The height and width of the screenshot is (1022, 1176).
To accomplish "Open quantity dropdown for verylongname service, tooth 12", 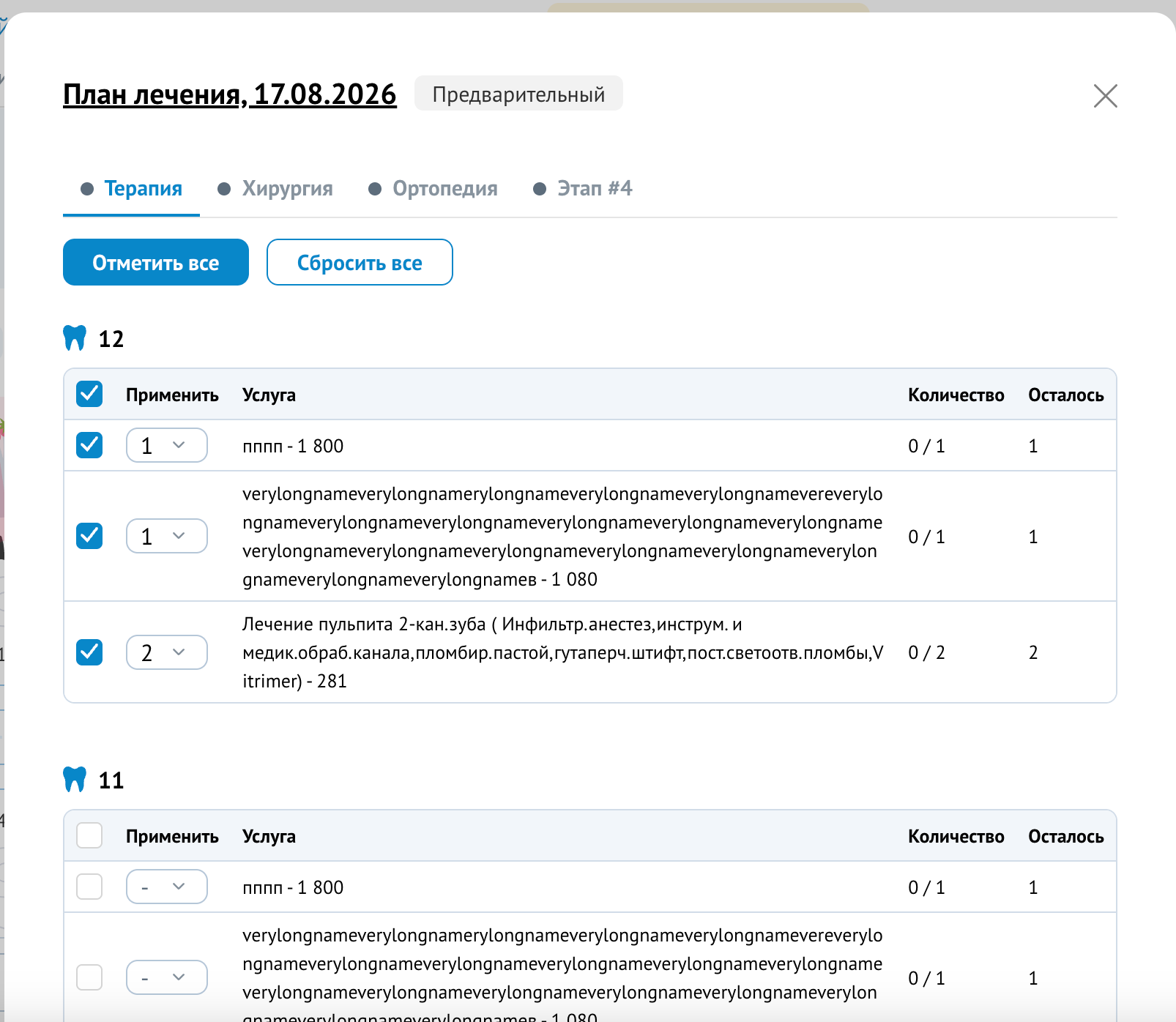I will [x=167, y=536].
